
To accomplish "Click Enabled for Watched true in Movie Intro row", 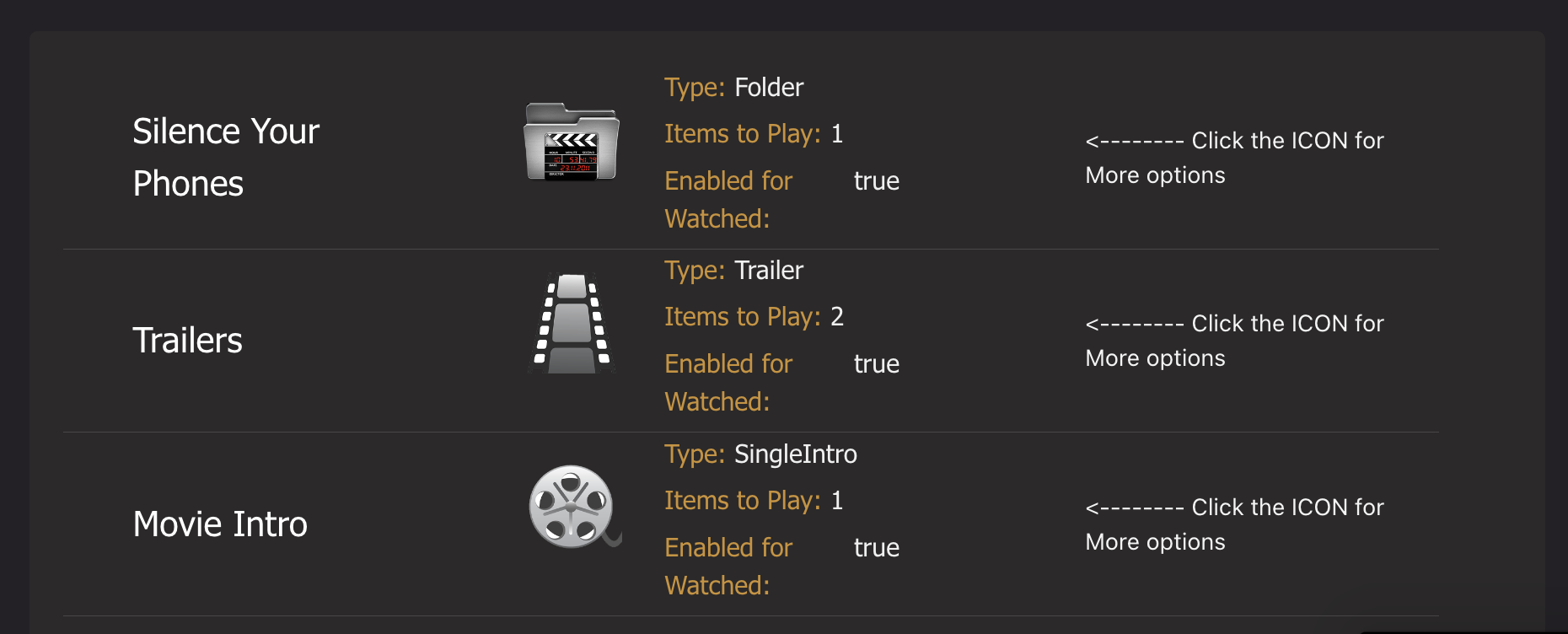I will point(876,548).
